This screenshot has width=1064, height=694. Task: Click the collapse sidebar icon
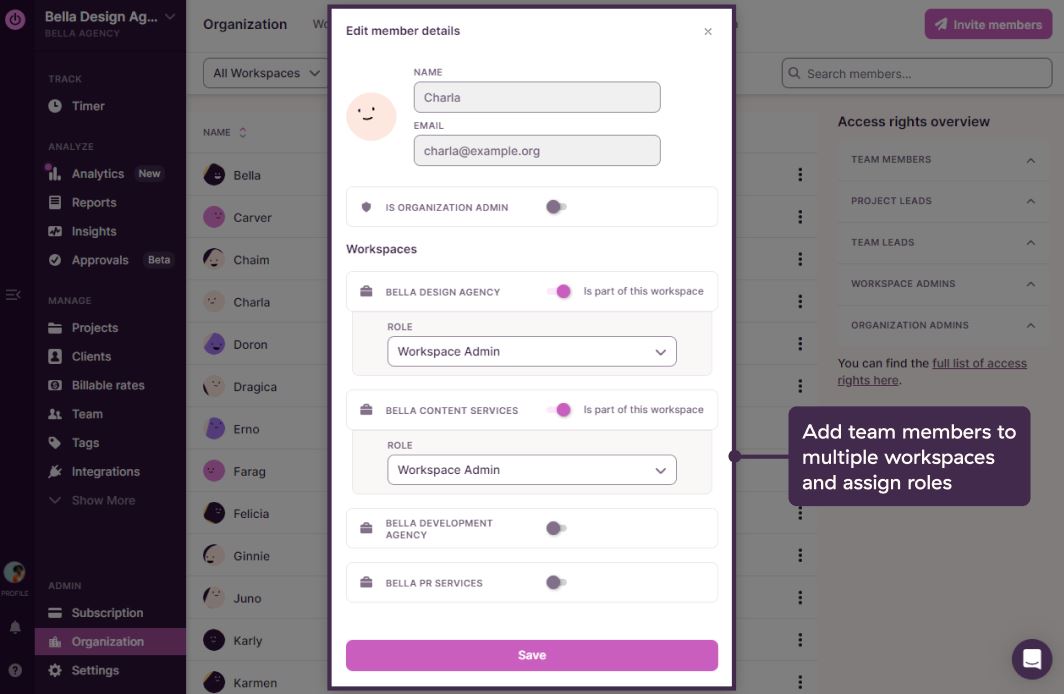pyautogui.click(x=13, y=295)
